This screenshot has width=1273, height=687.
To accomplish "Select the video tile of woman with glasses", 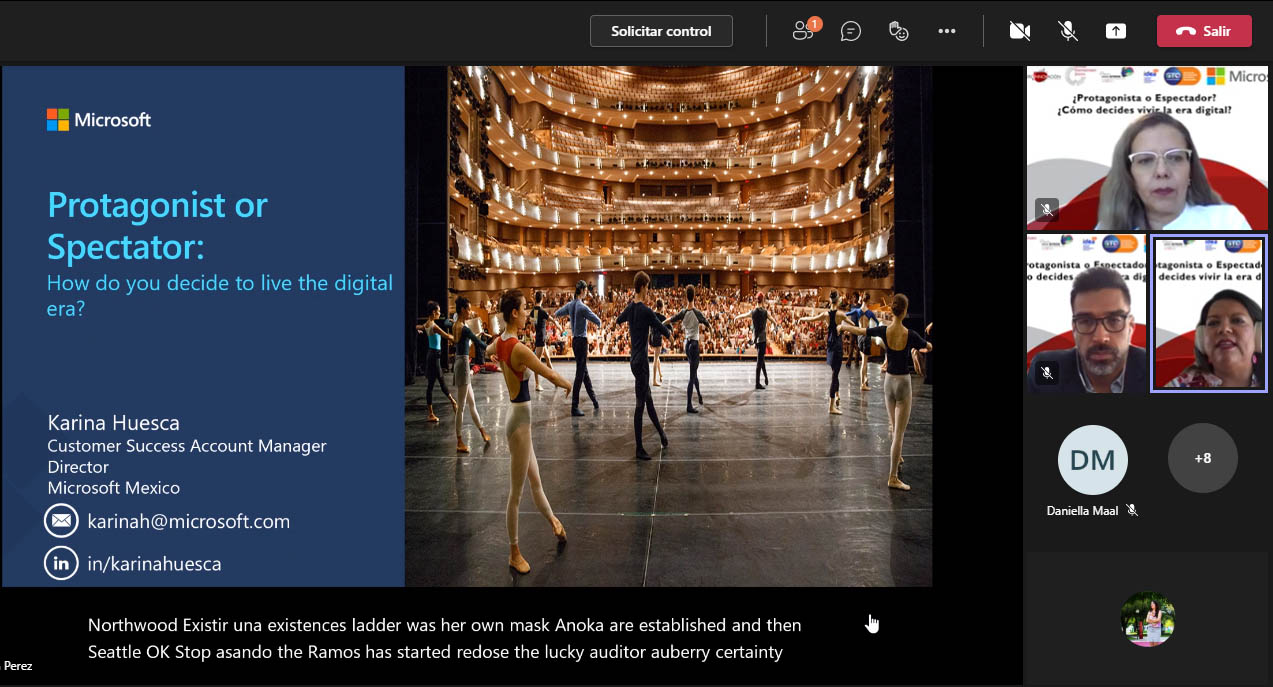I will 1147,148.
